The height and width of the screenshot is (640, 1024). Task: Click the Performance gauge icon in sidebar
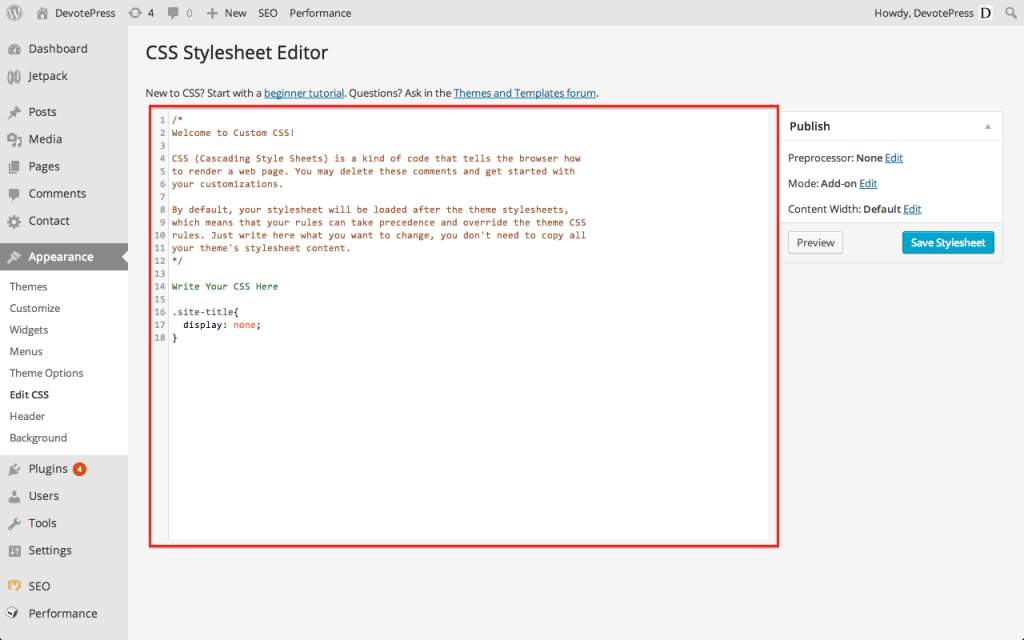click(14, 613)
